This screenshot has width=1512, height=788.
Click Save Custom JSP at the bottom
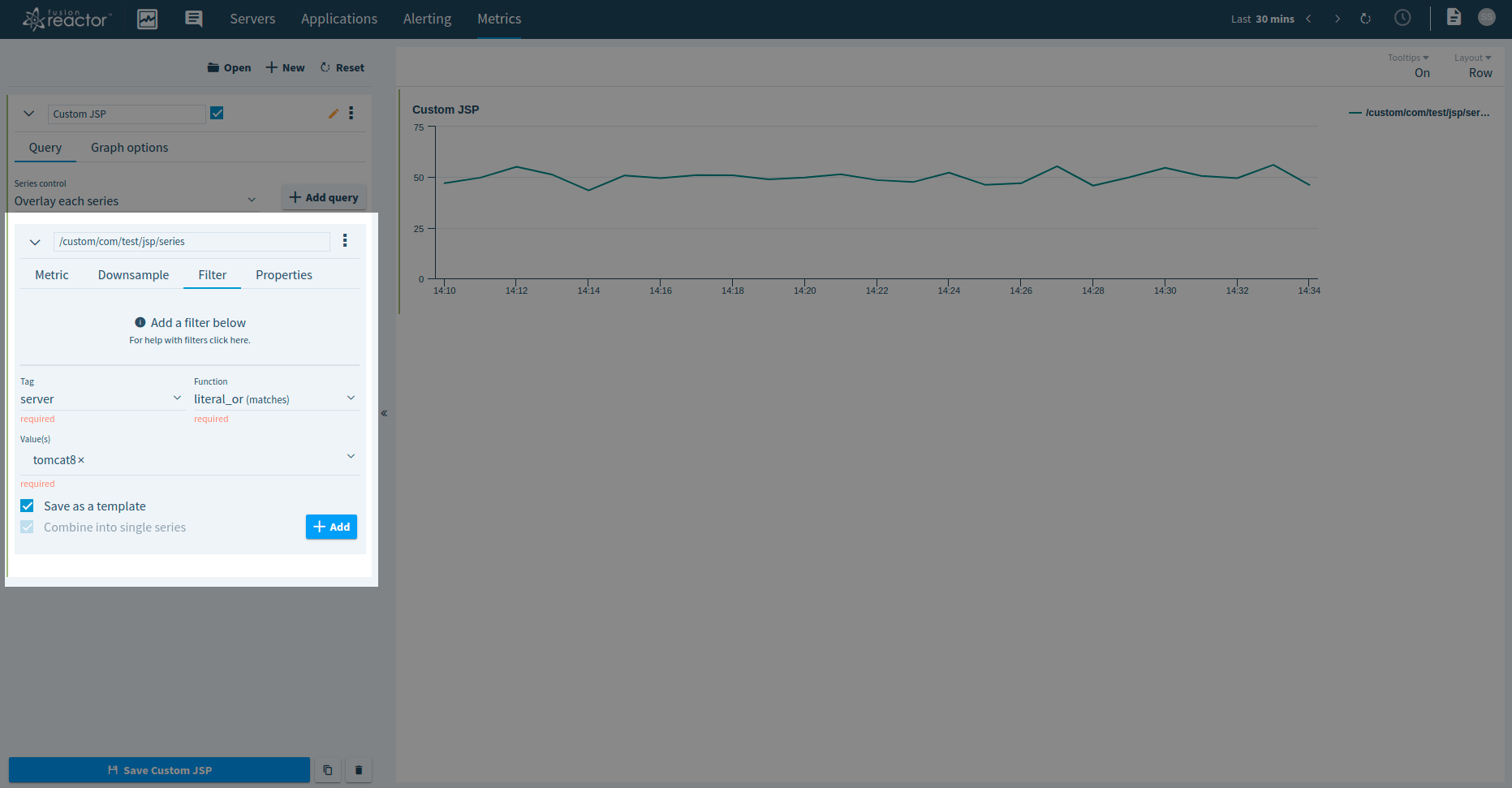[159, 769]
